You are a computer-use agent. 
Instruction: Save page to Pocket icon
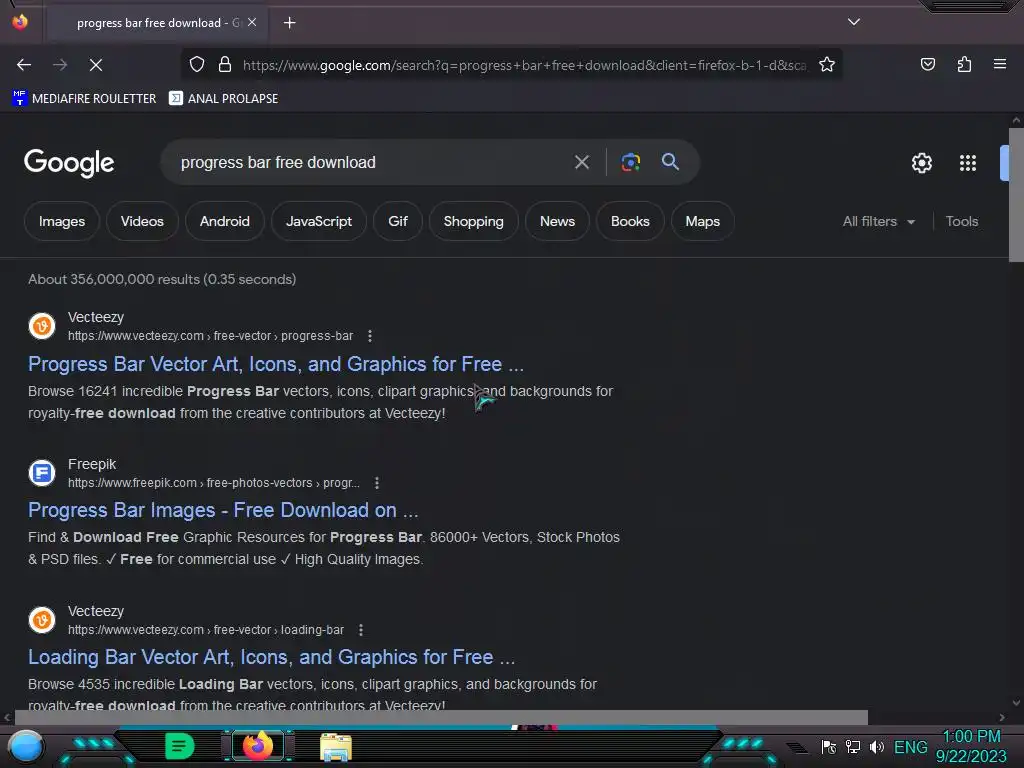(x=927, y=64)
